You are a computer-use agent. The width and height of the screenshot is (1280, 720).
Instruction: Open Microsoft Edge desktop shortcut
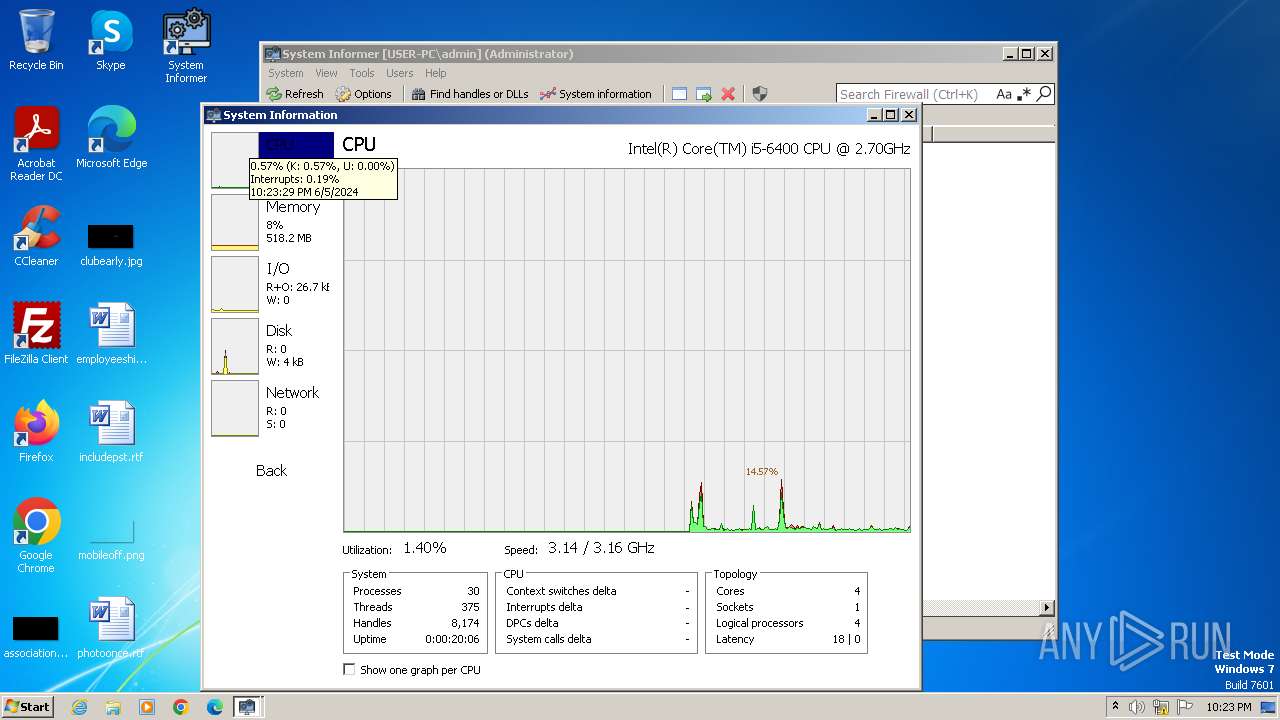point(111,138)
